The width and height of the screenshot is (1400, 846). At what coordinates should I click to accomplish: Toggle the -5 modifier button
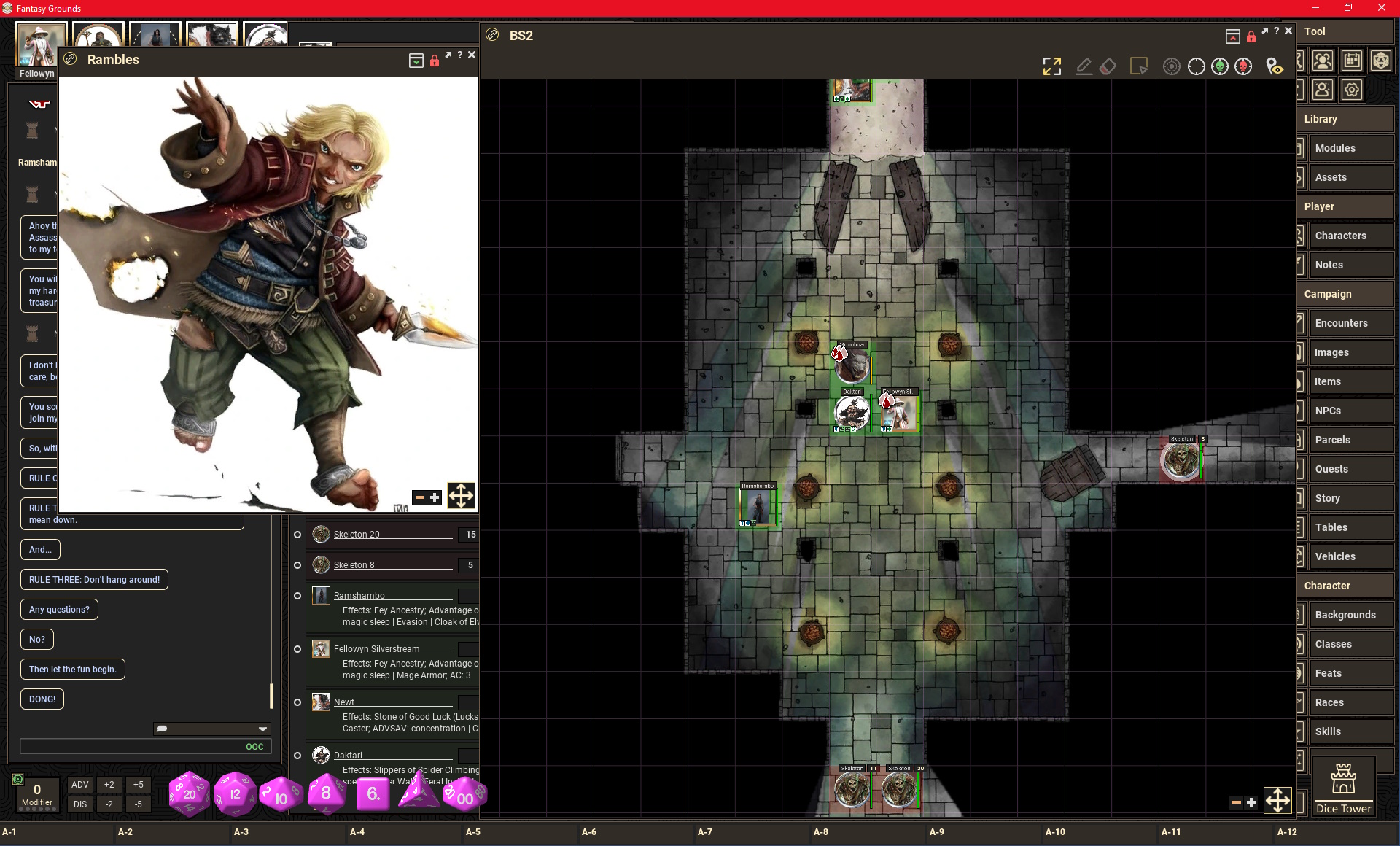[x=138, y=804]
